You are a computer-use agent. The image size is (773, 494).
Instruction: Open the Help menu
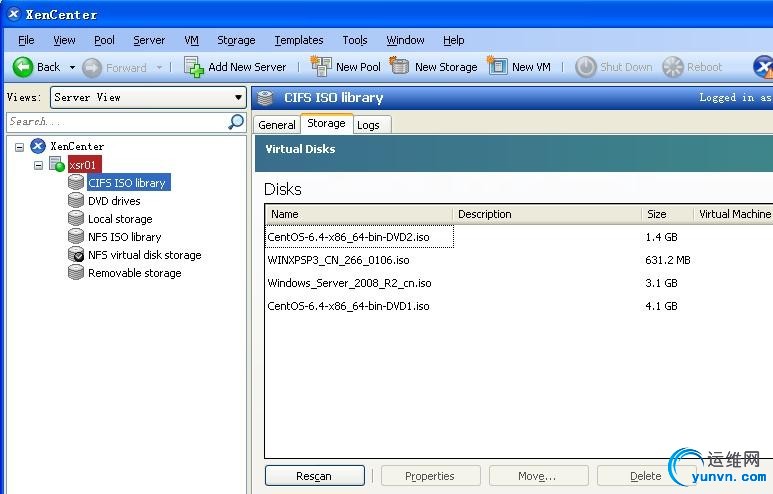[454, 40]
